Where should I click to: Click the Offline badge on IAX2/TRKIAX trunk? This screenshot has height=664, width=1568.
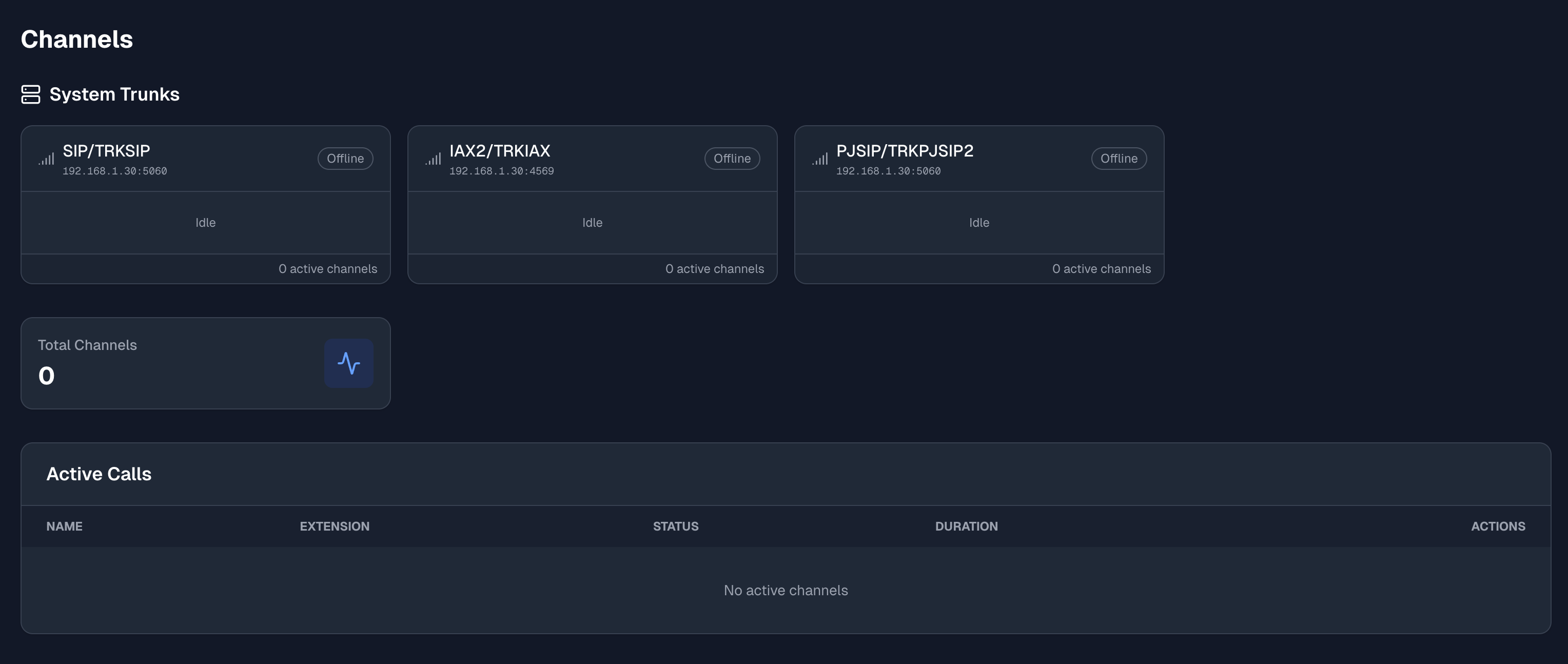[732, 158]
